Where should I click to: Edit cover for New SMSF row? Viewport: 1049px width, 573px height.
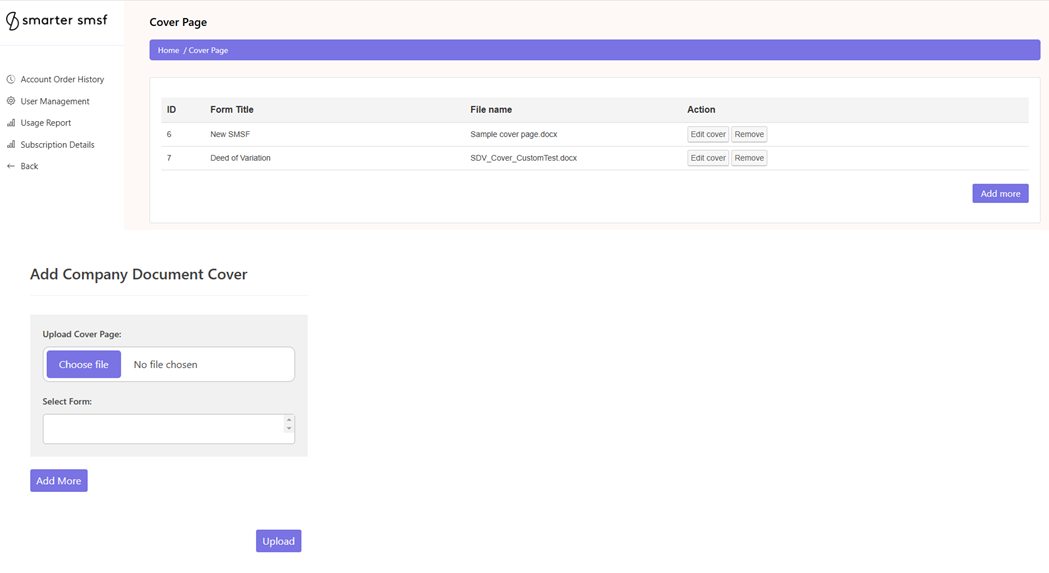pyautogui.click(x=708, y=134)
